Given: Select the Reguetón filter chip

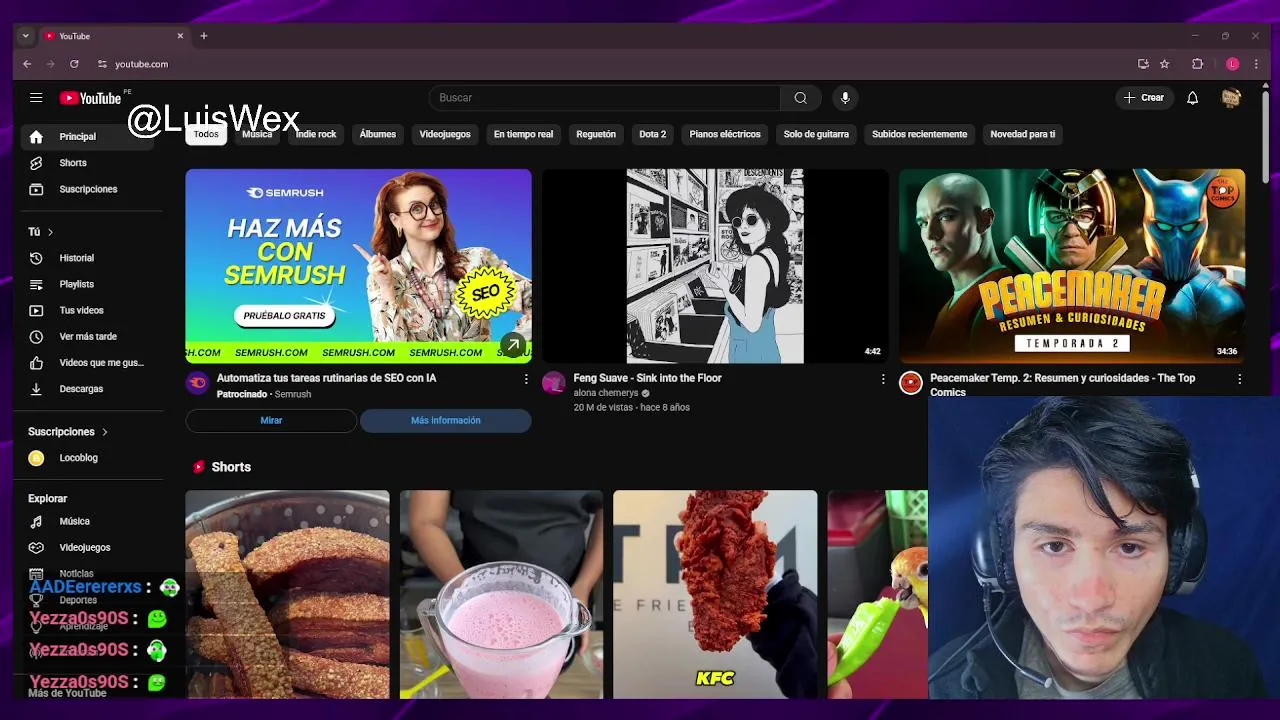Looking at the screenshot, I should tap(596, 134).
